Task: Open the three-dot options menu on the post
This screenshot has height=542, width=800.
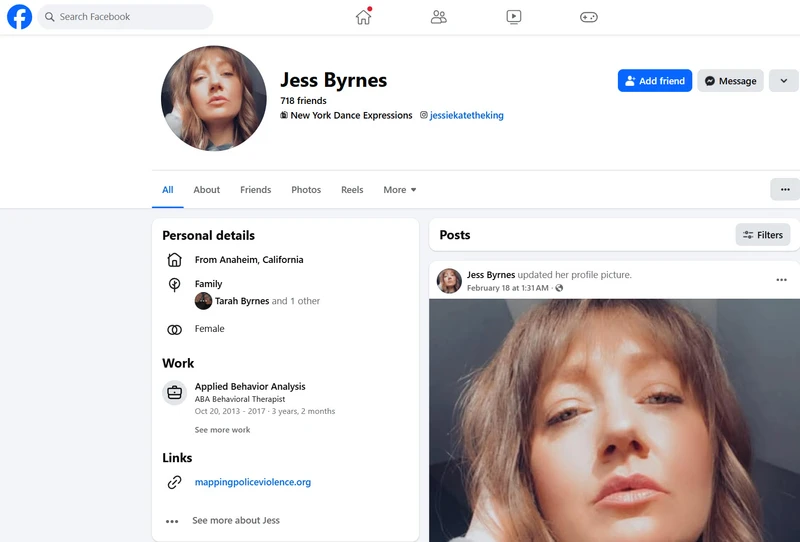Action: [x=781, y=280]
